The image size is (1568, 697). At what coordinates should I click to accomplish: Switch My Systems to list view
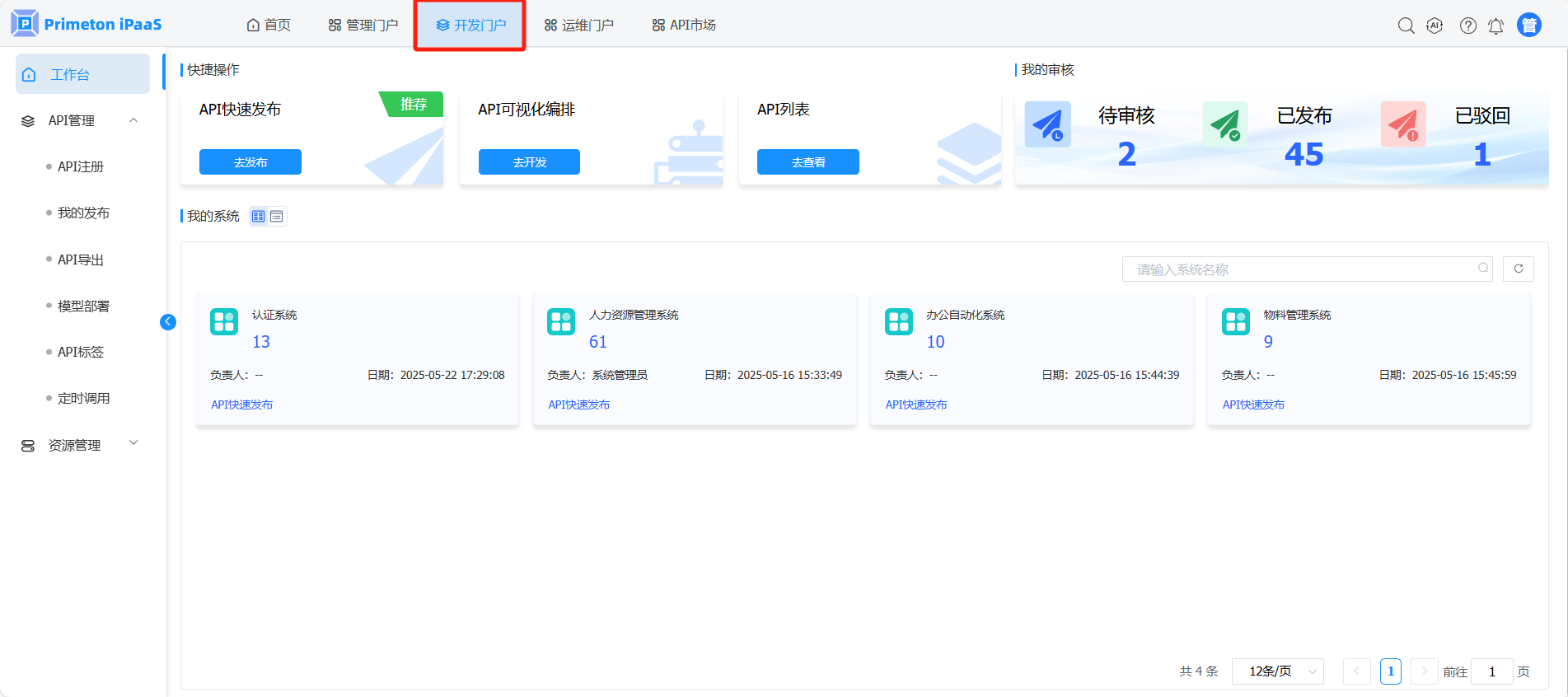click(x=277, y=217)
